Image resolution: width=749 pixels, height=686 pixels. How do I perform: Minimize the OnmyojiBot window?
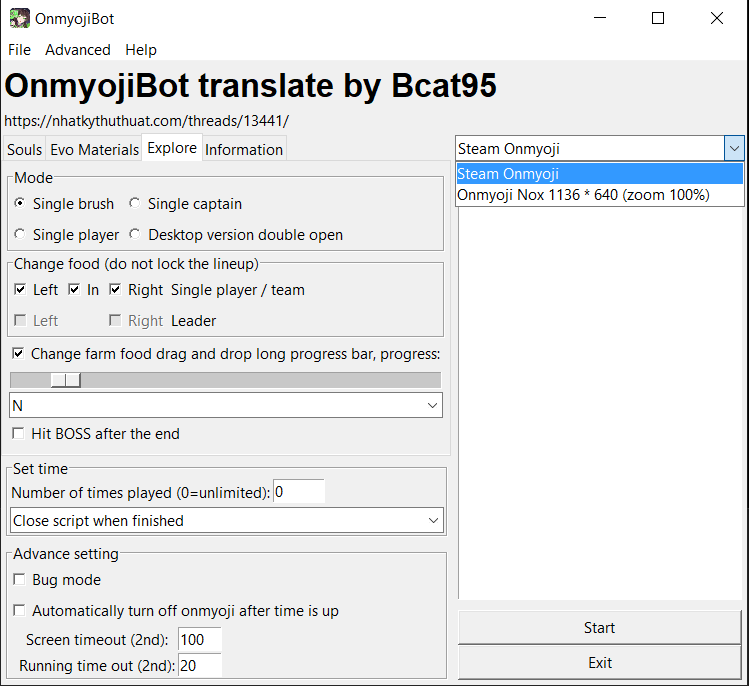[600, 18]
